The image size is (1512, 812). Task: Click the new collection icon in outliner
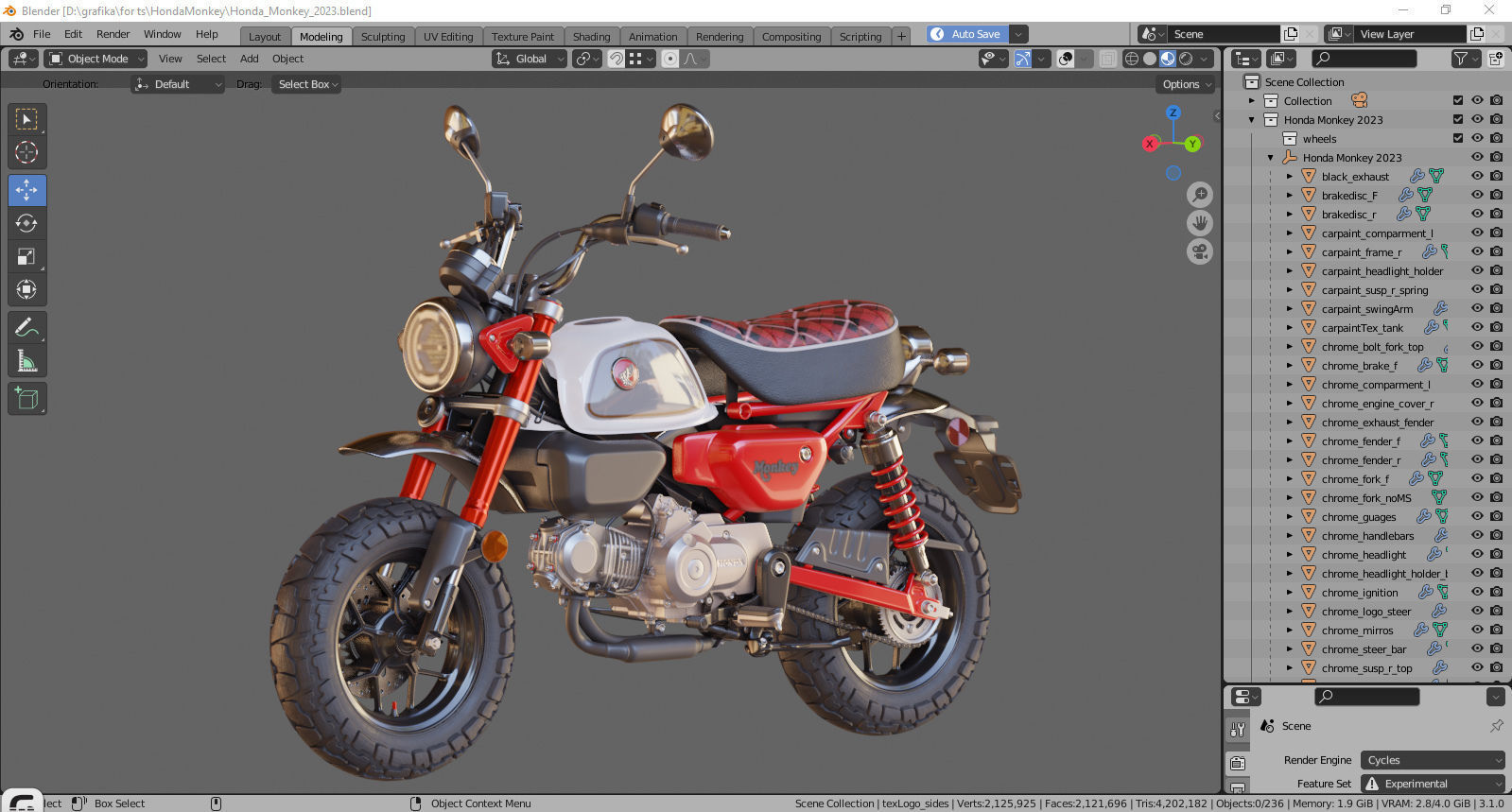click(x=1496, y=59)
